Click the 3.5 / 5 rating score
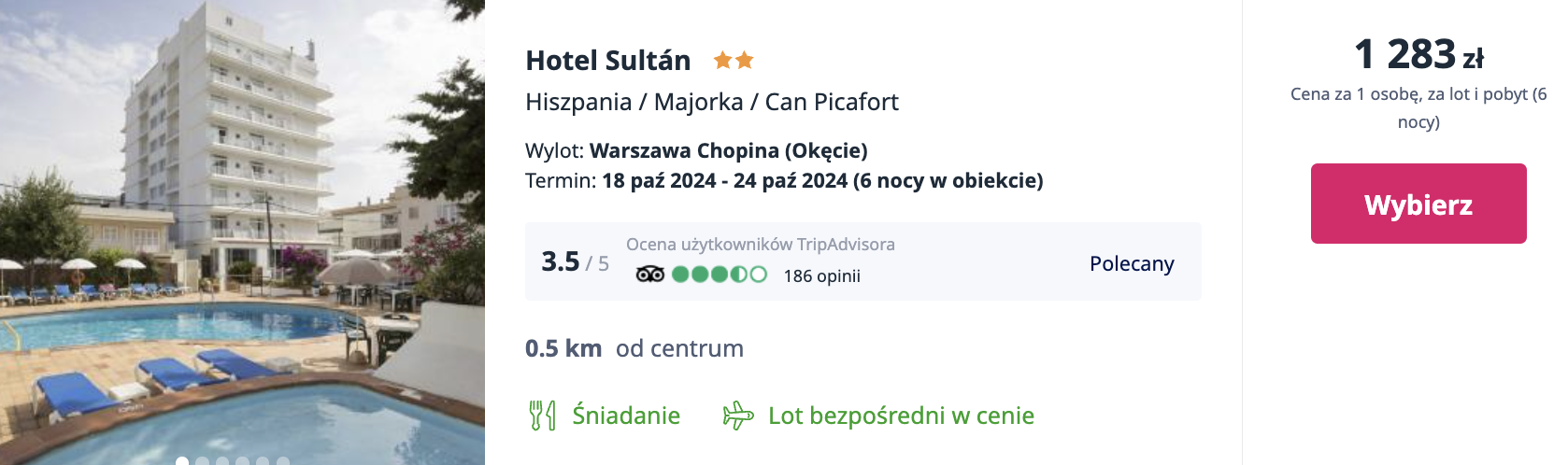The height and width of the screenshot is (465, 1568). (575, 262)
